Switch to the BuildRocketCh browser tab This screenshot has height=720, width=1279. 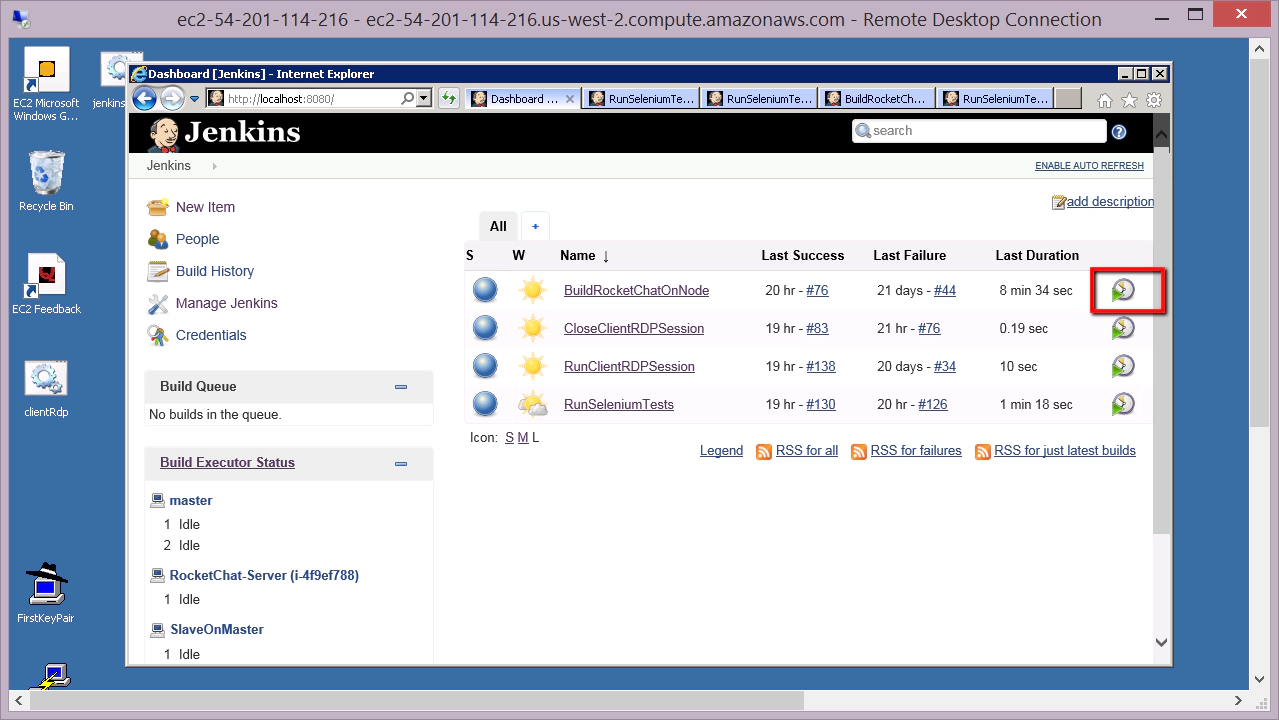[x=877, y=97]
